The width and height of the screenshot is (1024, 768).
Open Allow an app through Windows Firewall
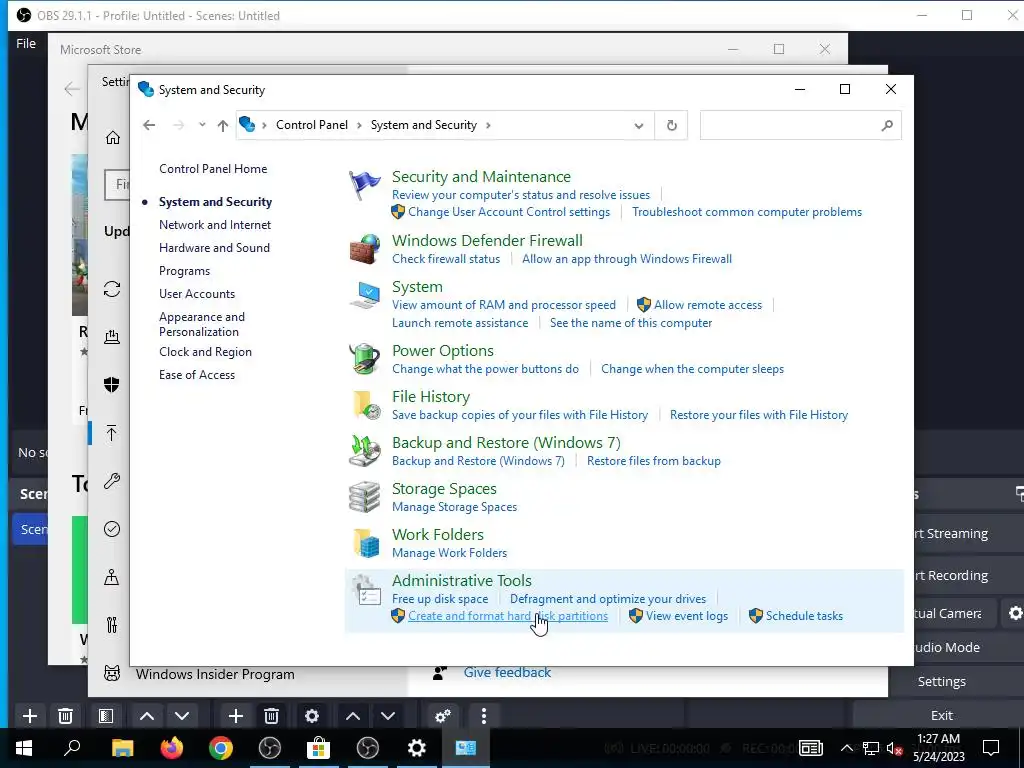(x=626, y=259)
